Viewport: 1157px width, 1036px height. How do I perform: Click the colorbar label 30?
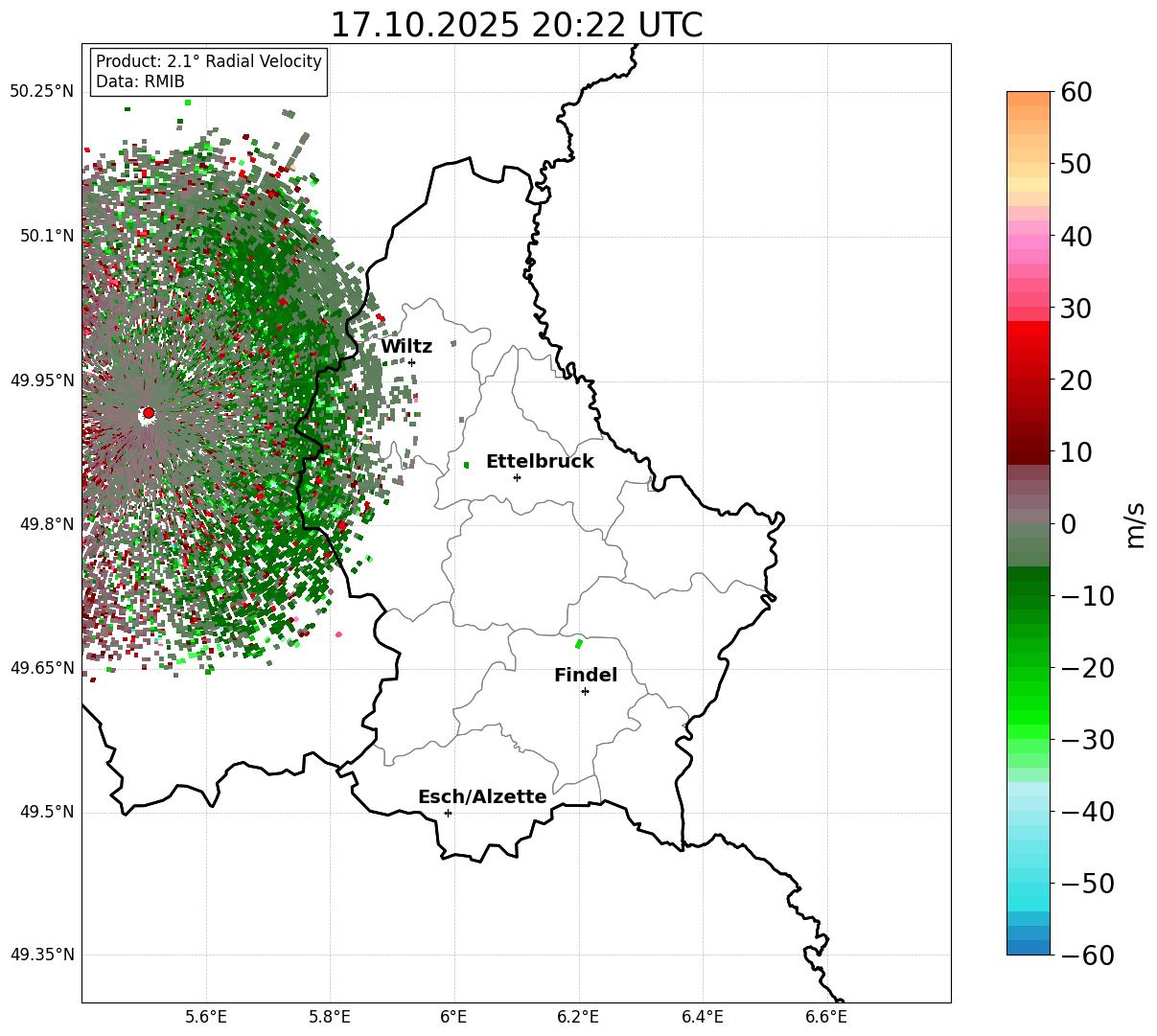click(x=1076, y=309)
